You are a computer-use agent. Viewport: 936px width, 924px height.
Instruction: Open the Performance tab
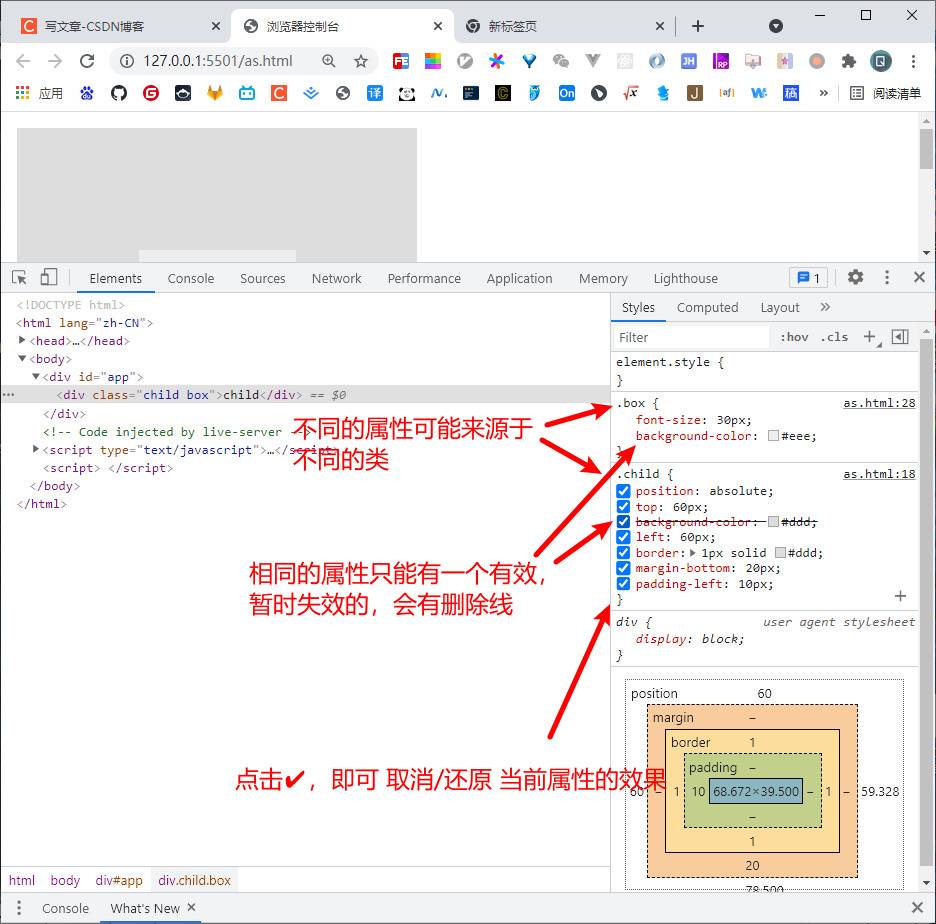[x=424, y=278]
